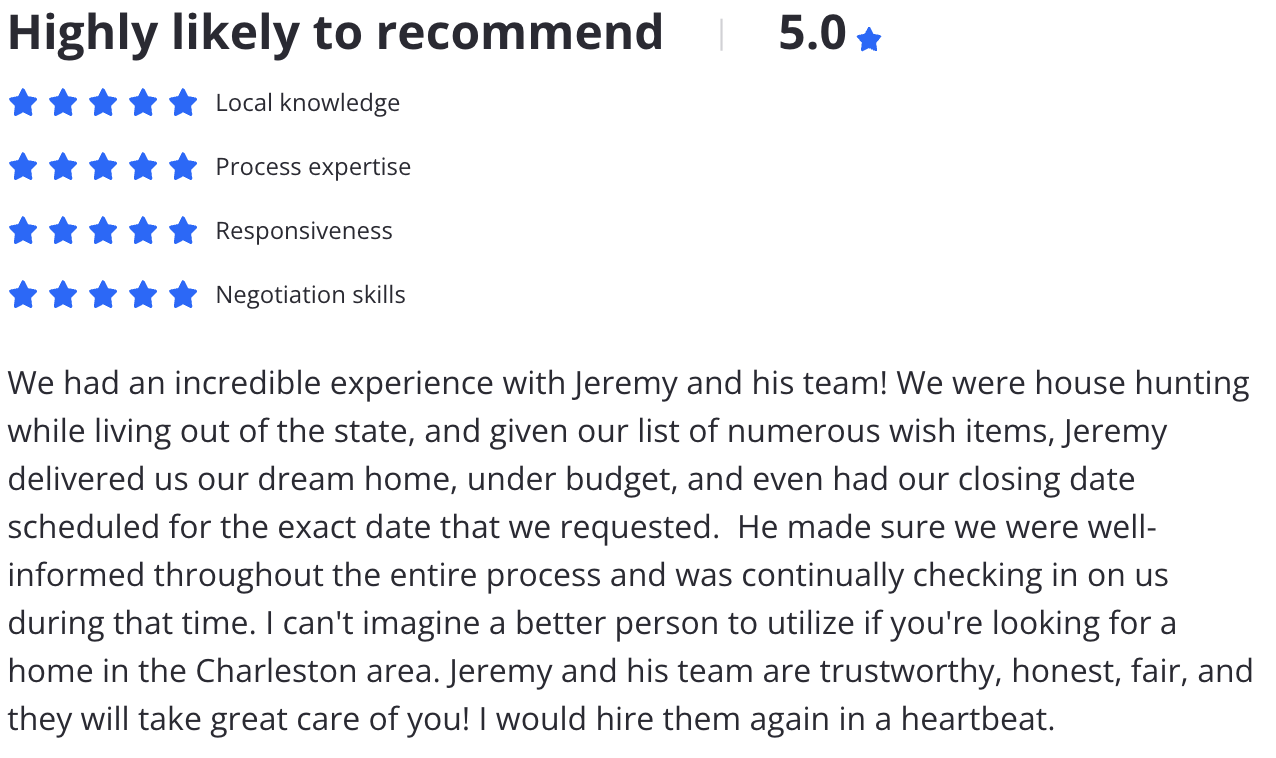Click the first star for Responsiveness

23,231
